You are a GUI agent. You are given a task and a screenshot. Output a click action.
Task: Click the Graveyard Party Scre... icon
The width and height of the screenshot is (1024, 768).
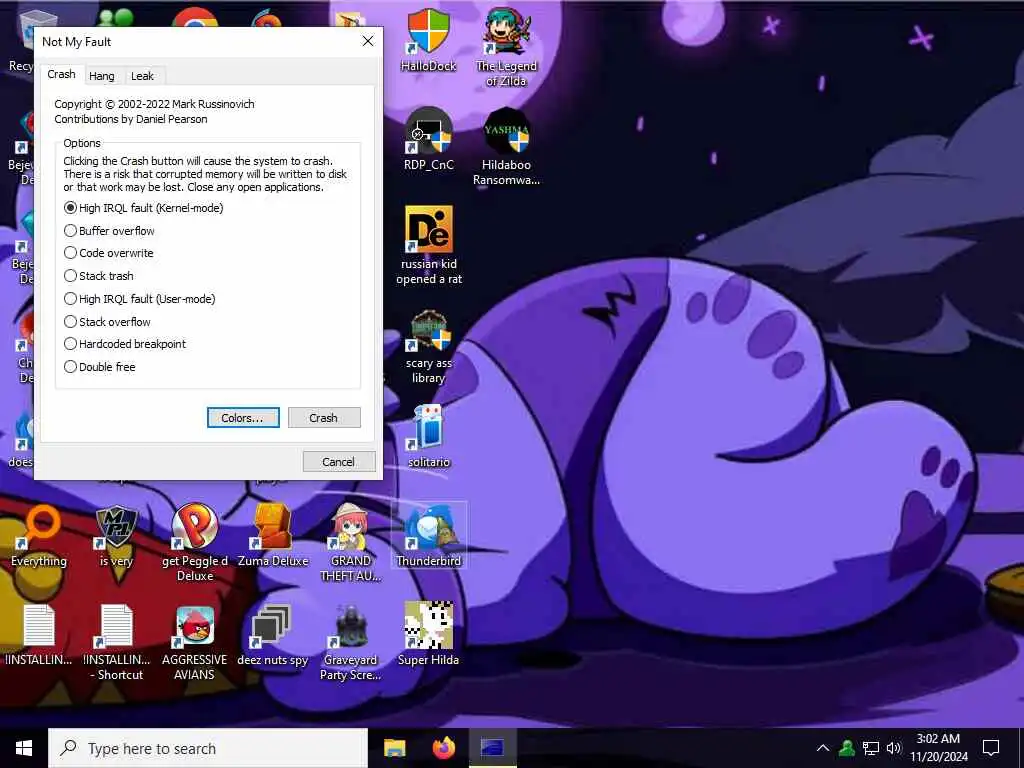coord(351,642)
